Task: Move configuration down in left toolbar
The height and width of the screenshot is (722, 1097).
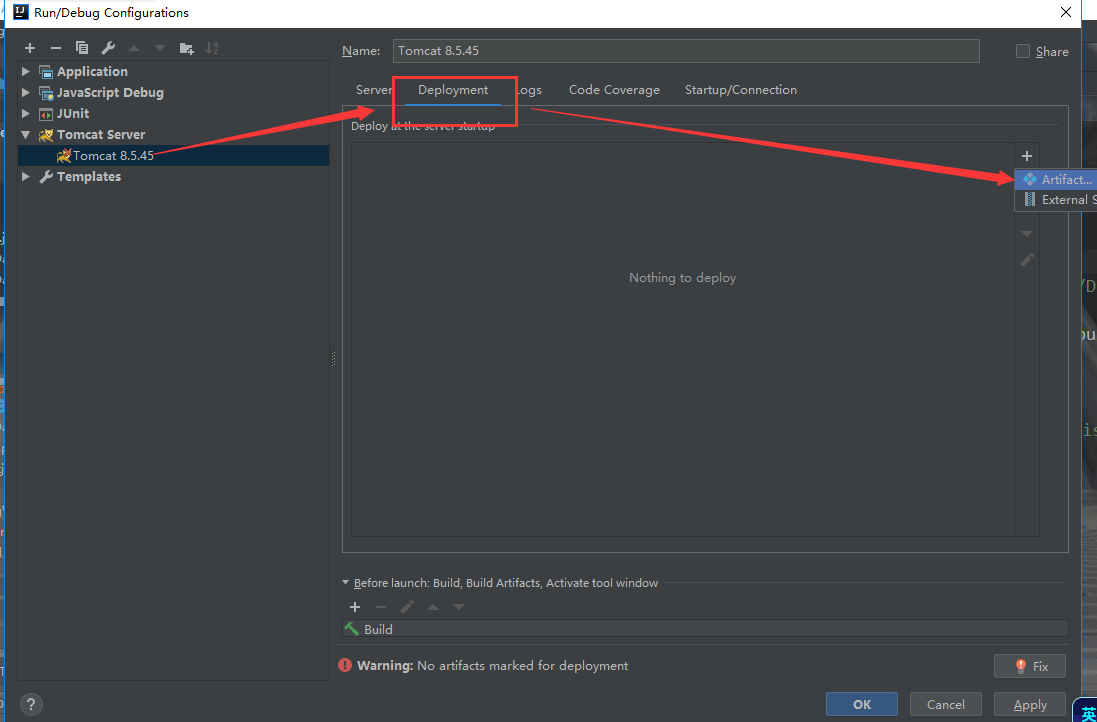Action: point(160,48)
